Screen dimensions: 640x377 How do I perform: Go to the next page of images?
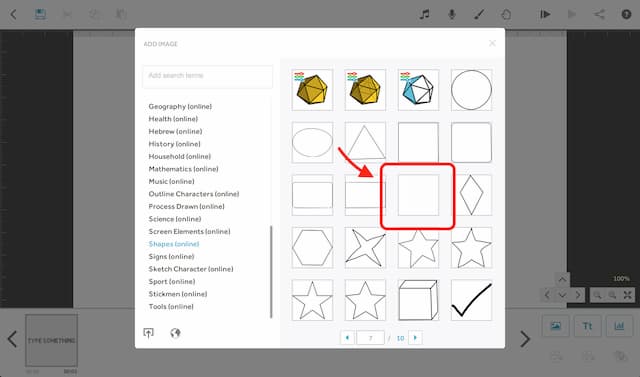coord(415,337)
